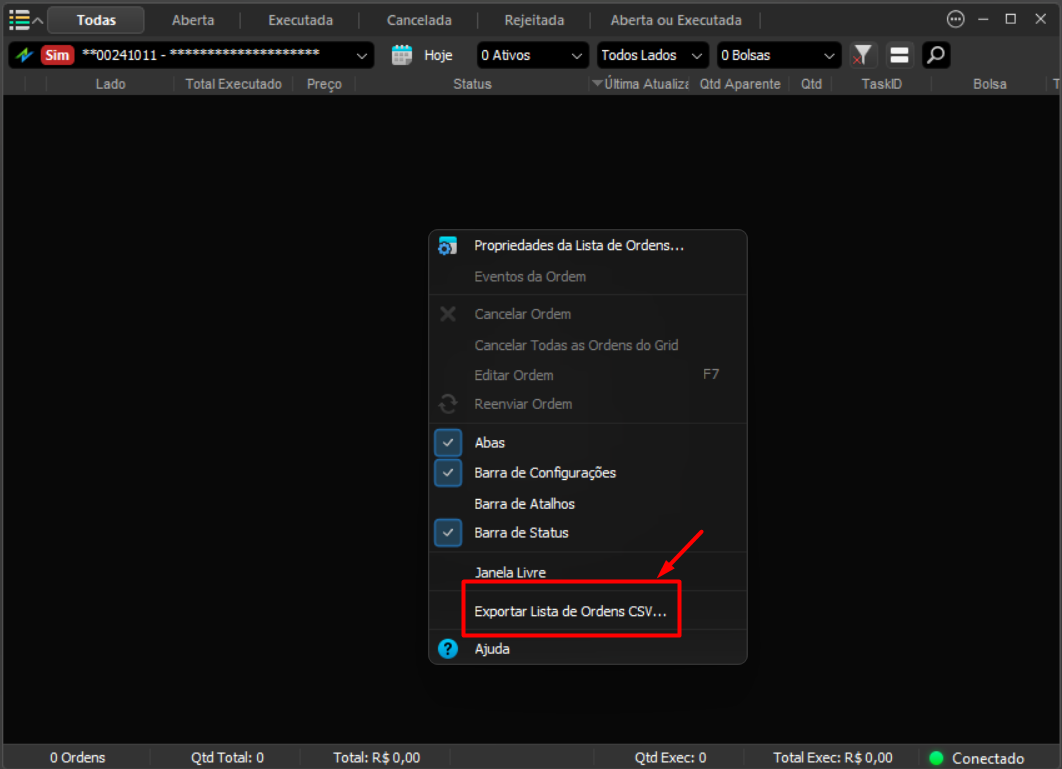Expand the 0 Ativos dropdown
This screenshot has width=1062, height=769.
[532, 55]
